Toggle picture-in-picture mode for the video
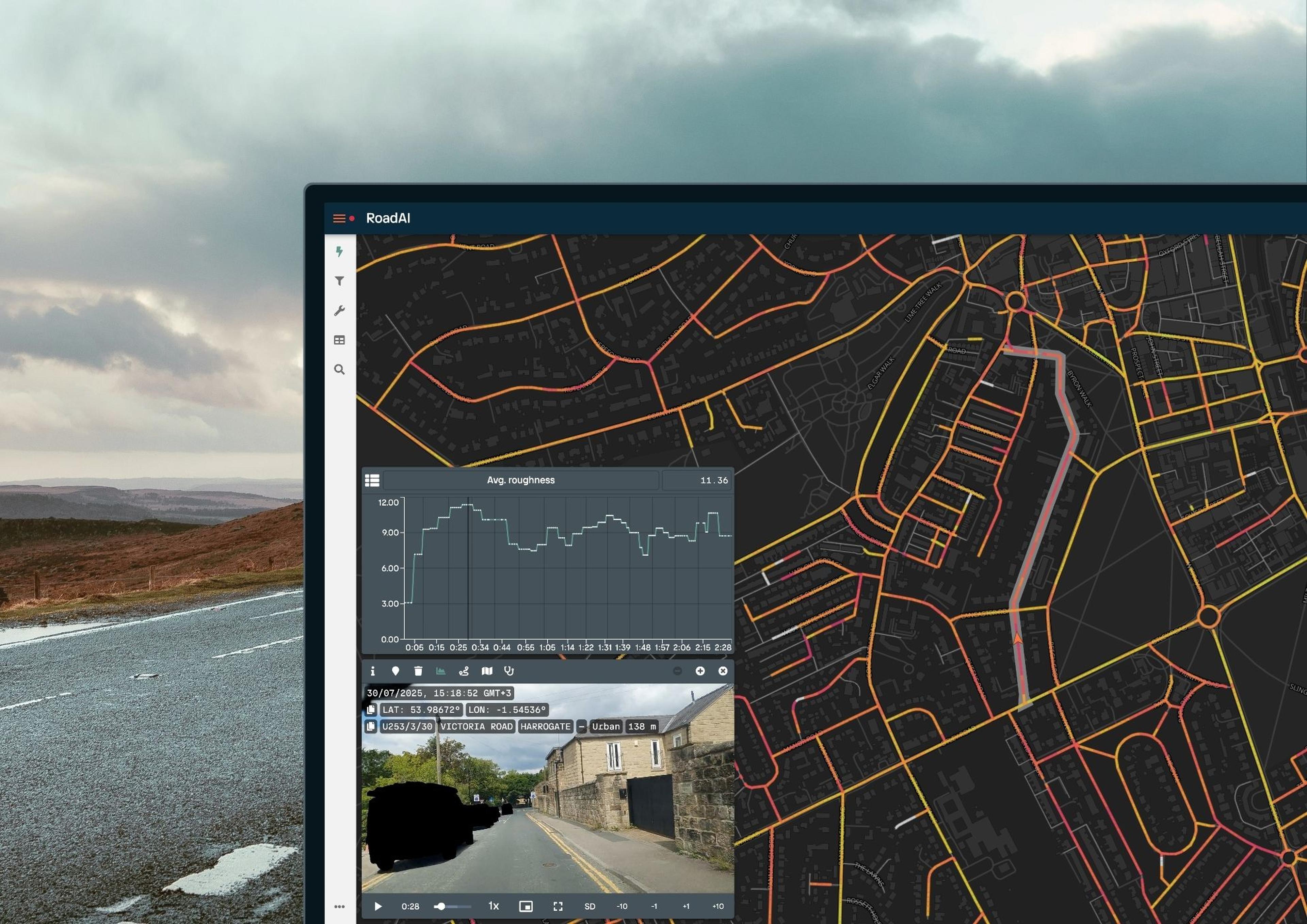The height and width of the screenshot is (924, 1307). click(x=525, y=906)
